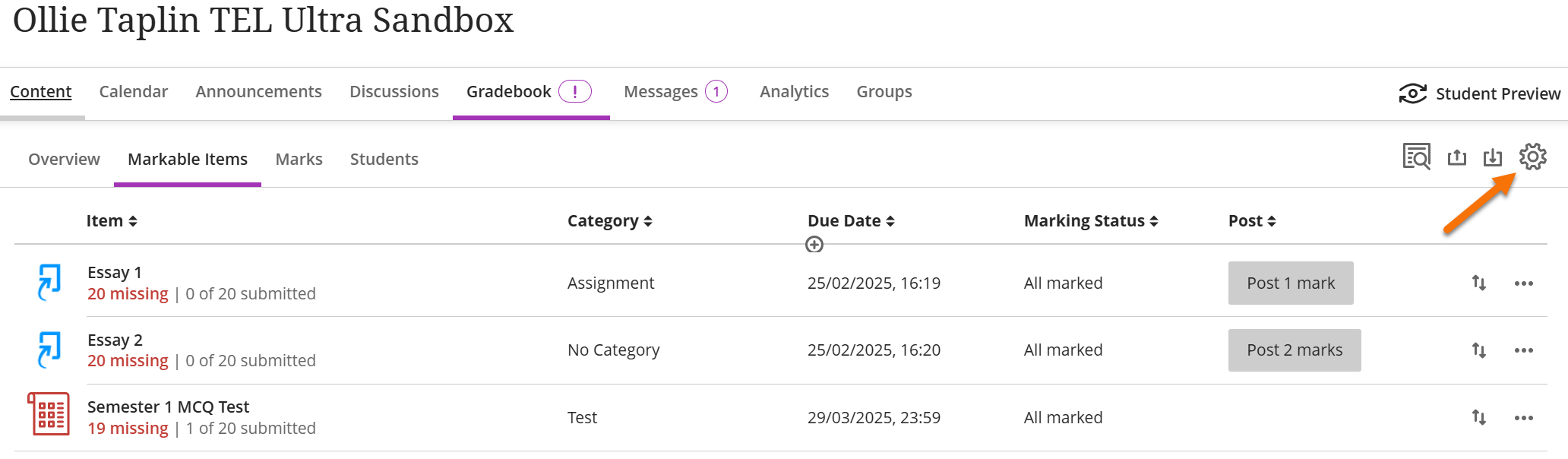Switch to the Marks tab
Image resolution: width=1568 pixels, height=459 pixels.
(x=299, y=160)
